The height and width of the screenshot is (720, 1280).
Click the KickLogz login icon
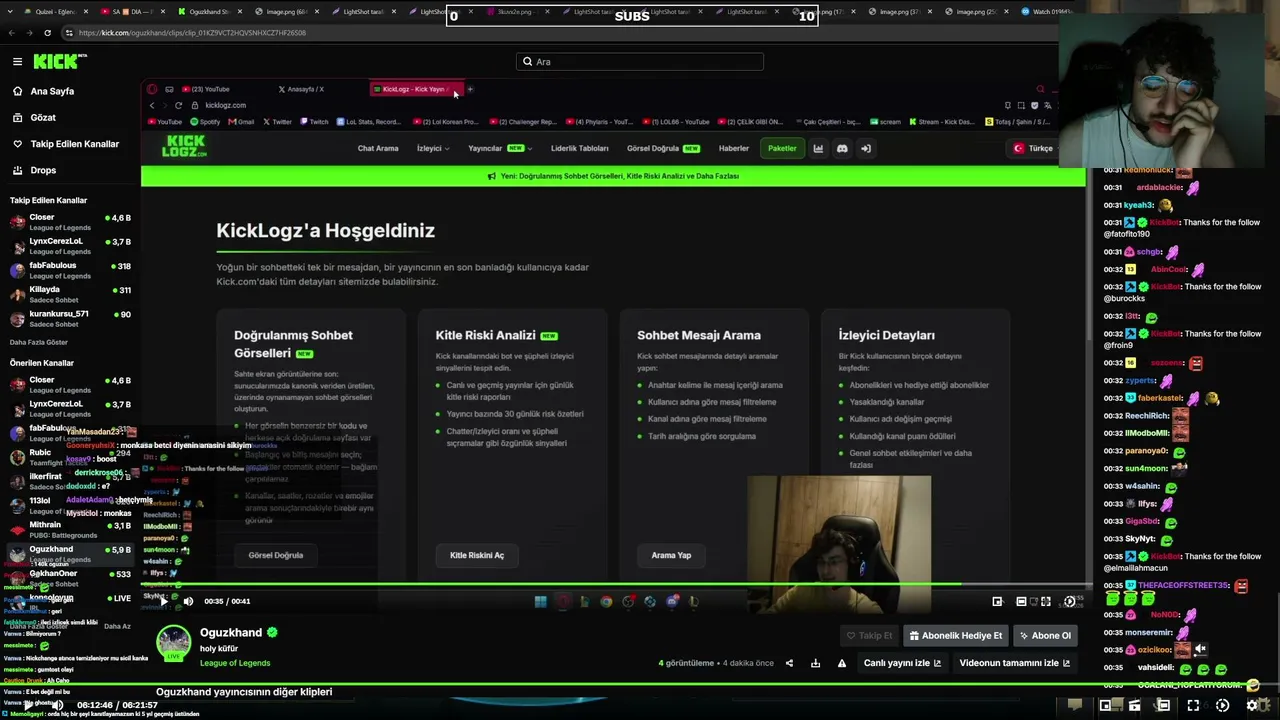(x=866, y=148)
